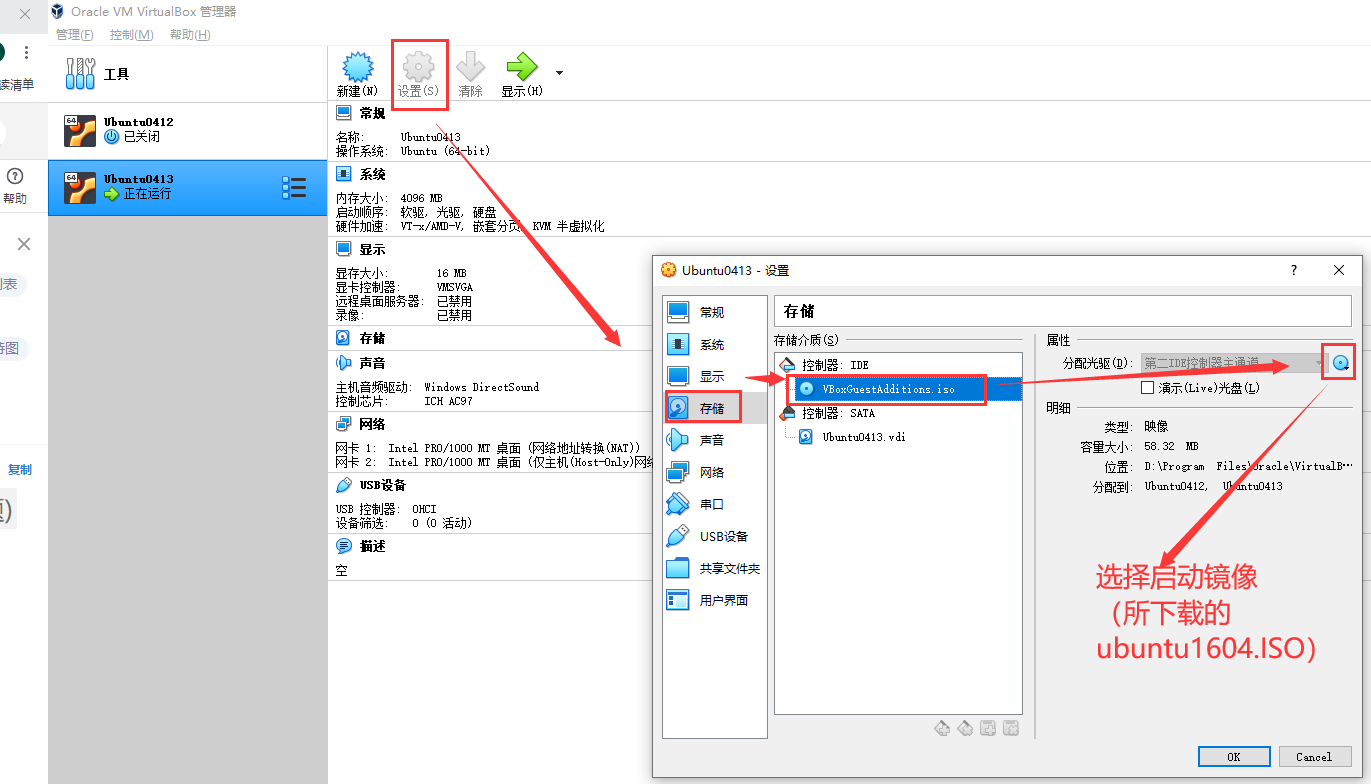This screenshot has height=784, width=1371.
Task: Open the Ubuntu0413 machine list menu icon
Action: pyautogui.click(x=294, y=187)
